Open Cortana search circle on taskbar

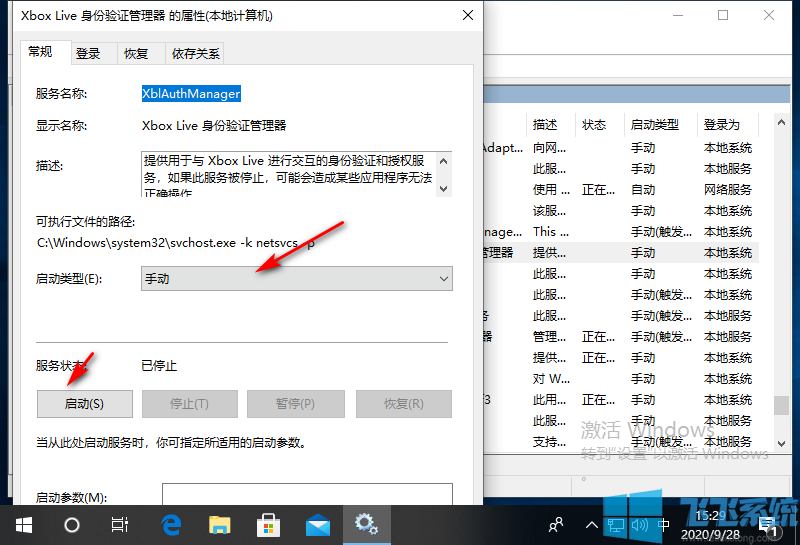click(72, 525)
